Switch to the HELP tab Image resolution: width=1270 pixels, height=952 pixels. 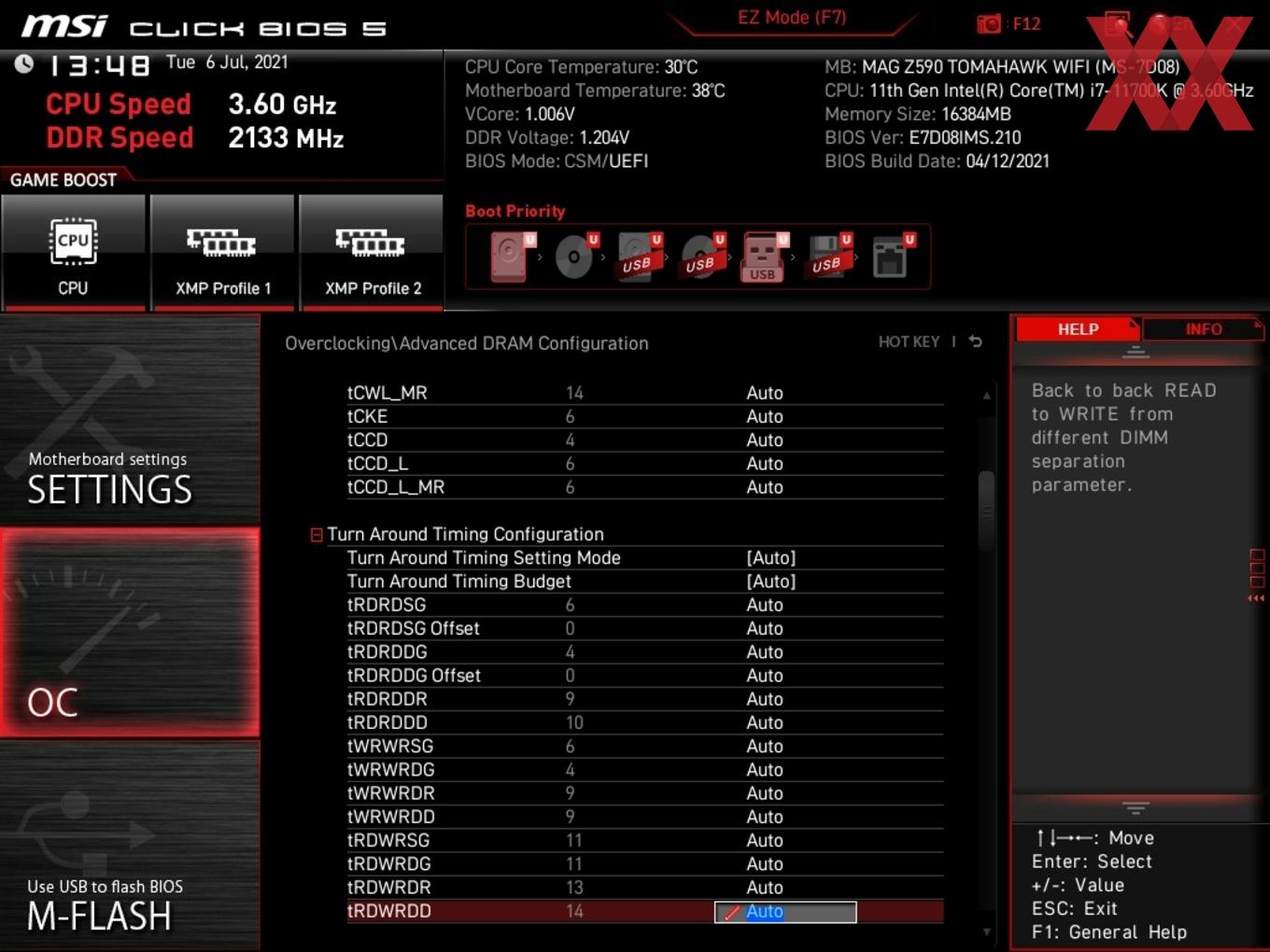point(1078,329)
